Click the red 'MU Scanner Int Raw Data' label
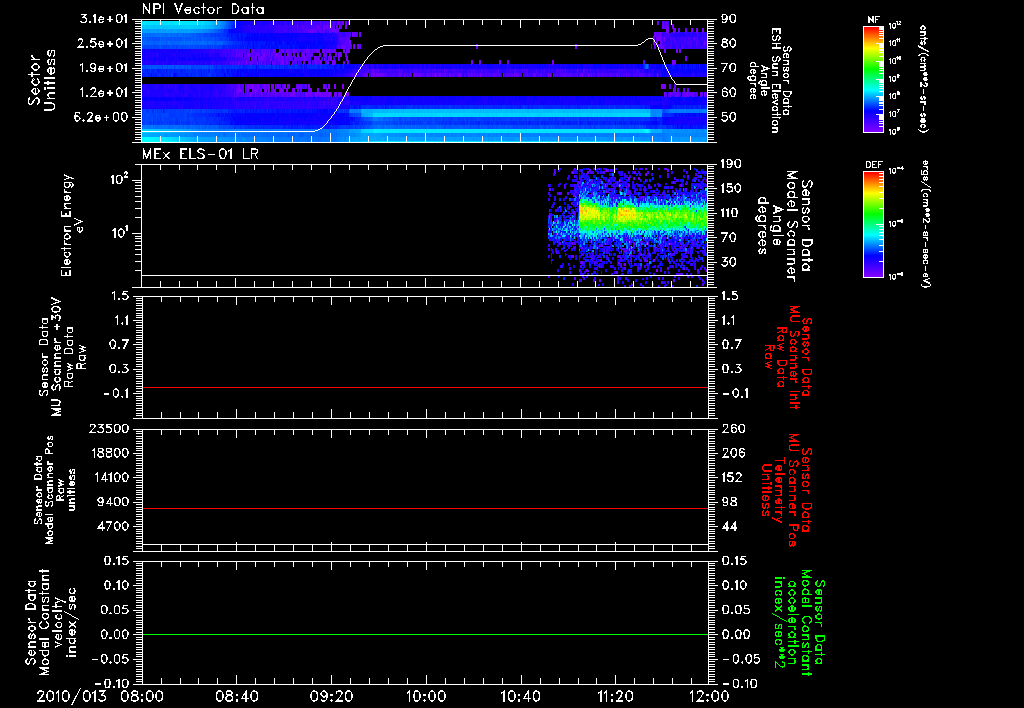Viewport: 1024px width, 708px height. tap(789, 357)
